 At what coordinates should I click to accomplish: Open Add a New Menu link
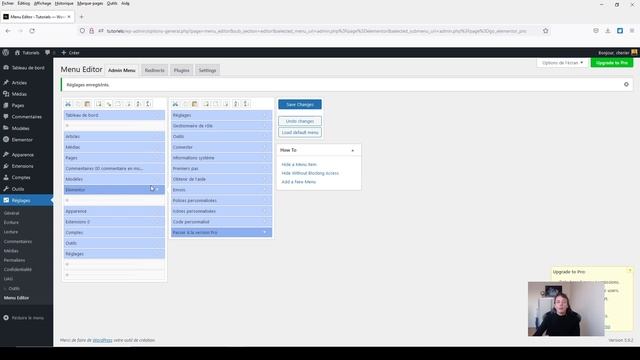point(299,182)
